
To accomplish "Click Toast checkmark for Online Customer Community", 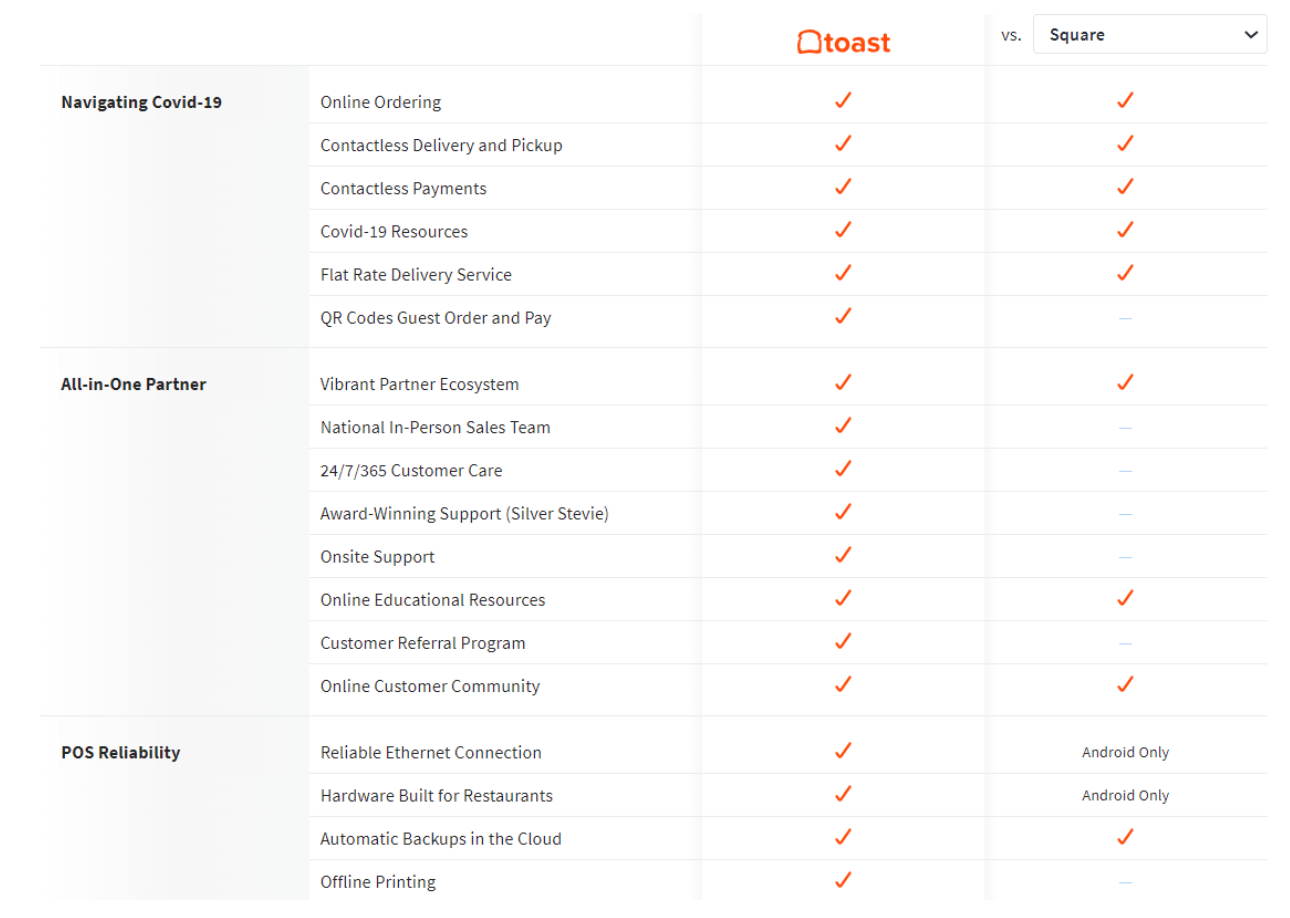I will 843,683.
